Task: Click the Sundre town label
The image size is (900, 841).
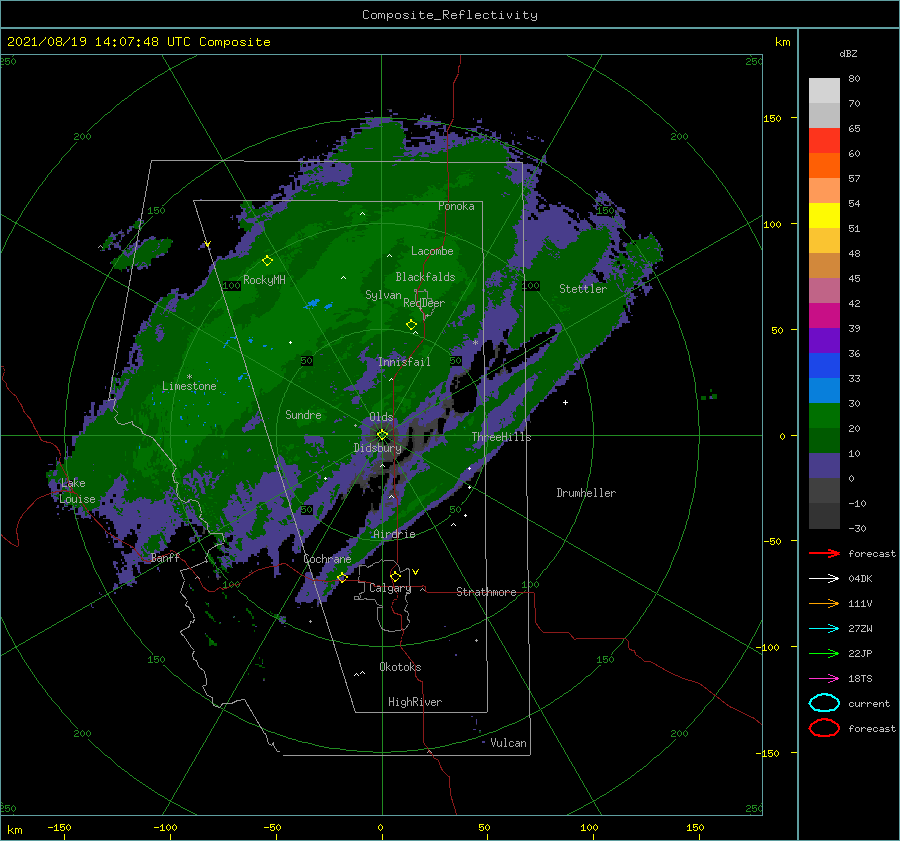Action: coord(303,414)
